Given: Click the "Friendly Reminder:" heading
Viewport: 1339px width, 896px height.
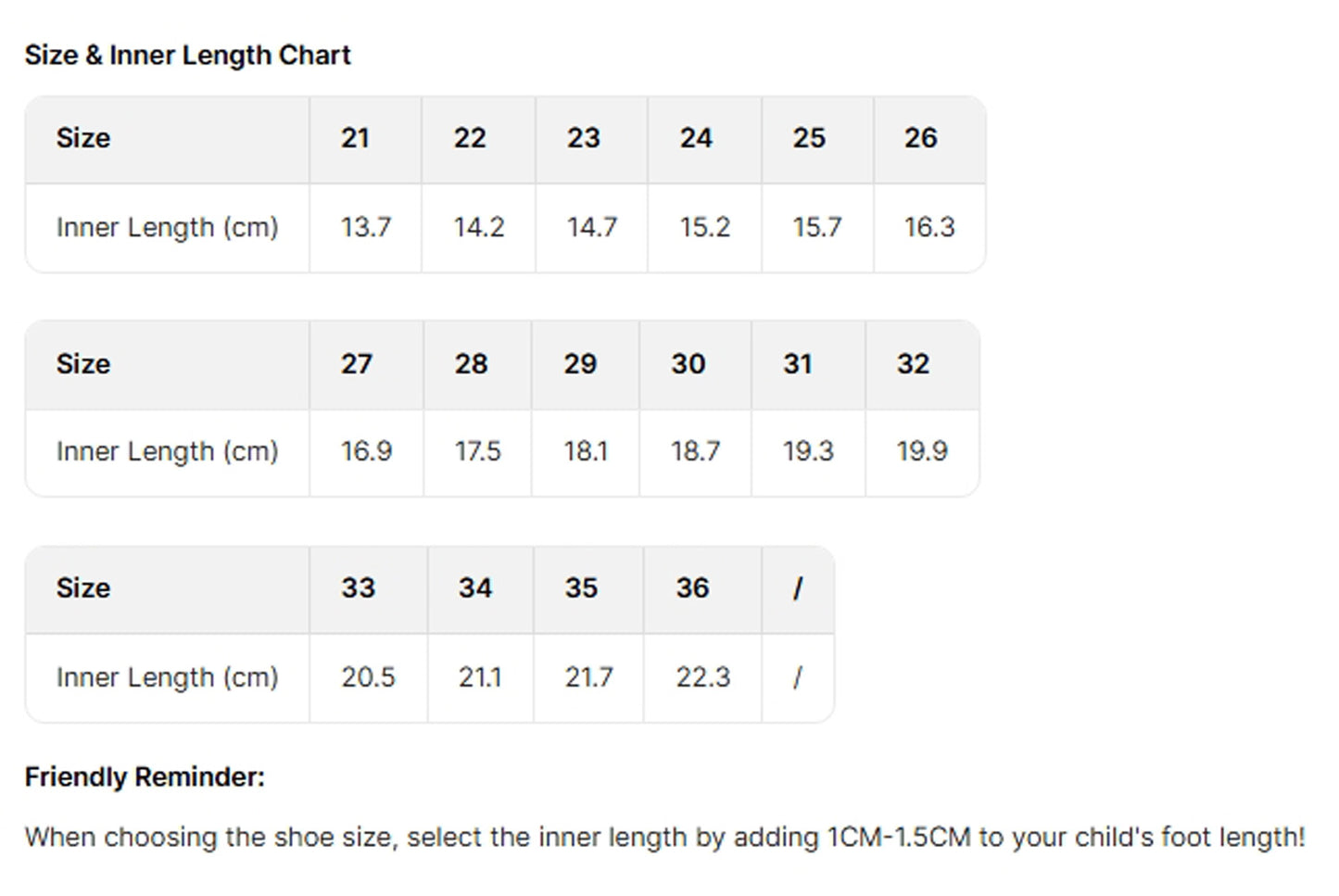Looking at the screenshot, I should pyautogui.click(x=145, y=777).
